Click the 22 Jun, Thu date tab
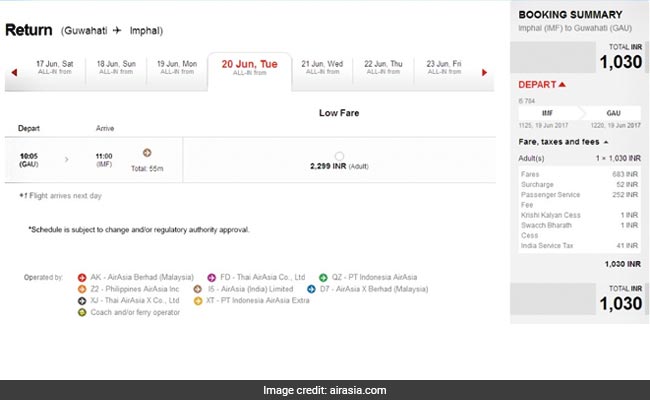 383,67
